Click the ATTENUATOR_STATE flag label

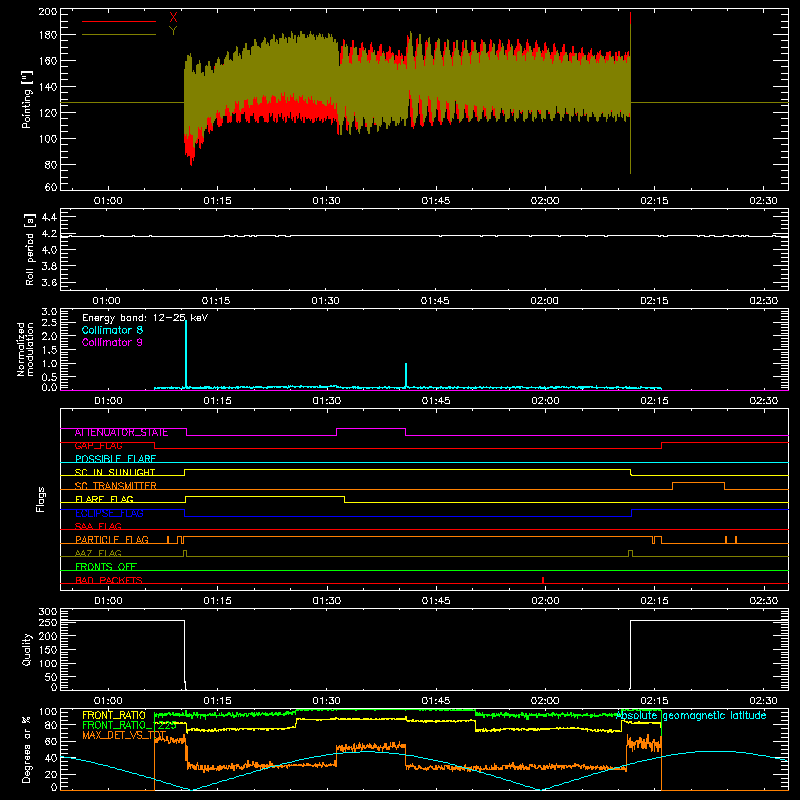[121, 433]
